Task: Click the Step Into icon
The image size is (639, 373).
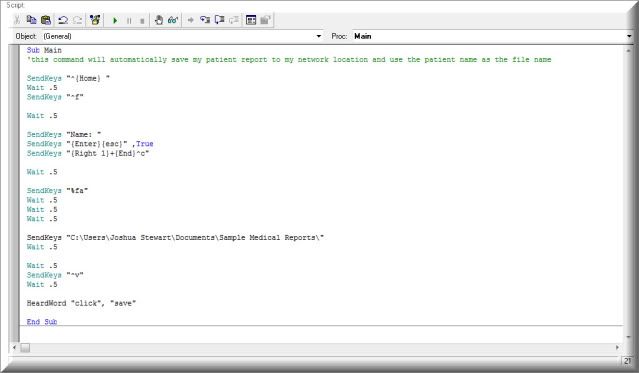Action: tap(205, 20)
